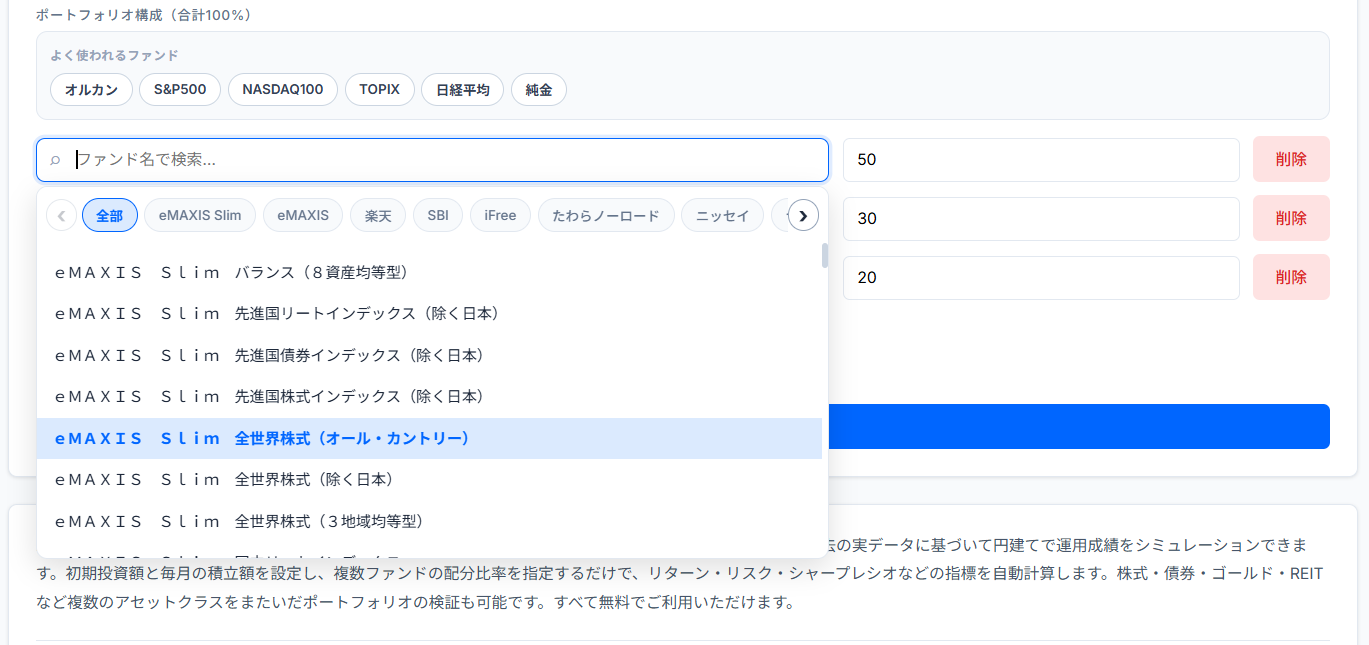
Task: Filter by たわらノーロード brand
Action: click(606, 214)
